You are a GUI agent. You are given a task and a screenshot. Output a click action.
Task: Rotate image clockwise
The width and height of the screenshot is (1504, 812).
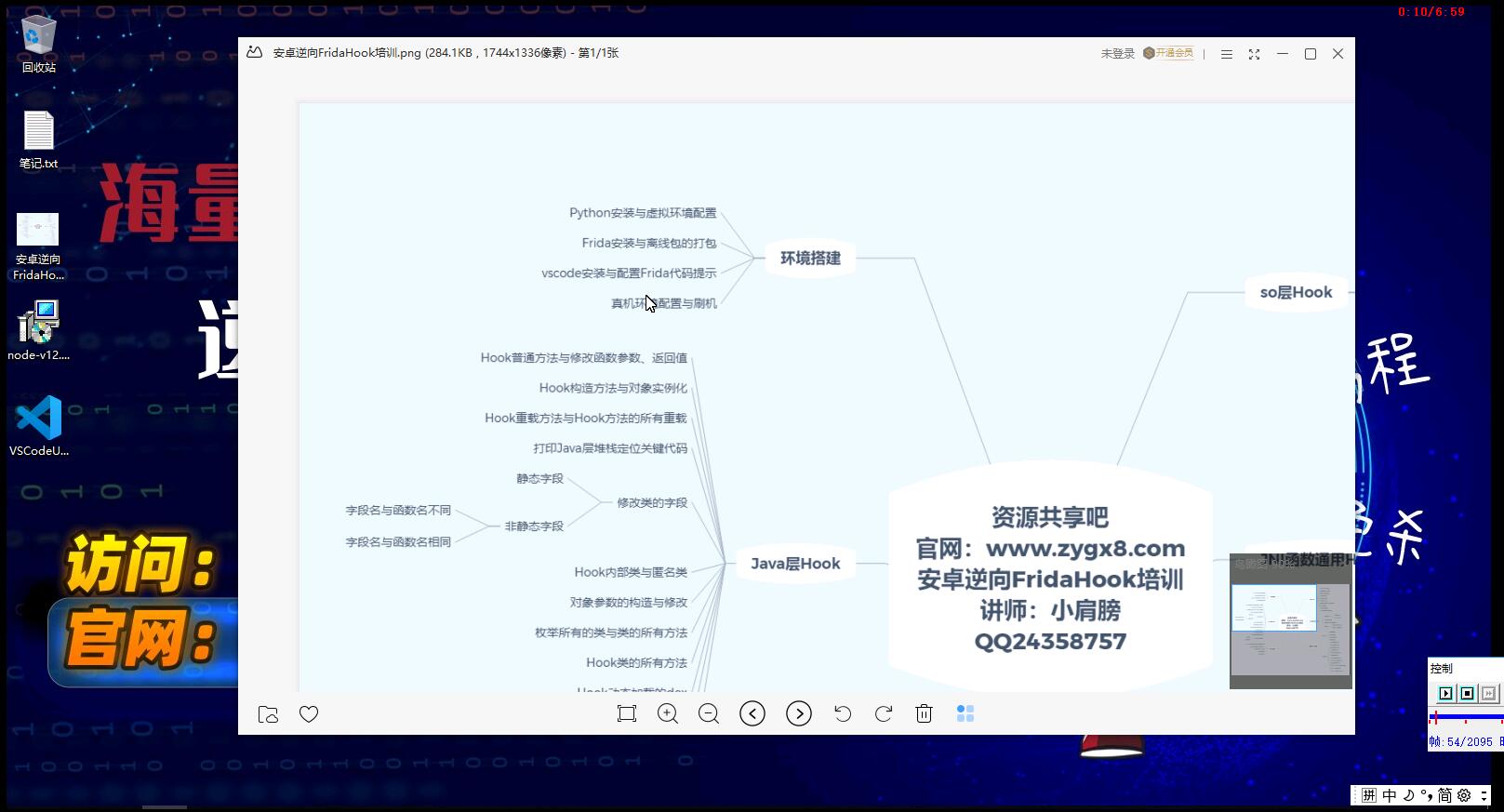point(884,713)
